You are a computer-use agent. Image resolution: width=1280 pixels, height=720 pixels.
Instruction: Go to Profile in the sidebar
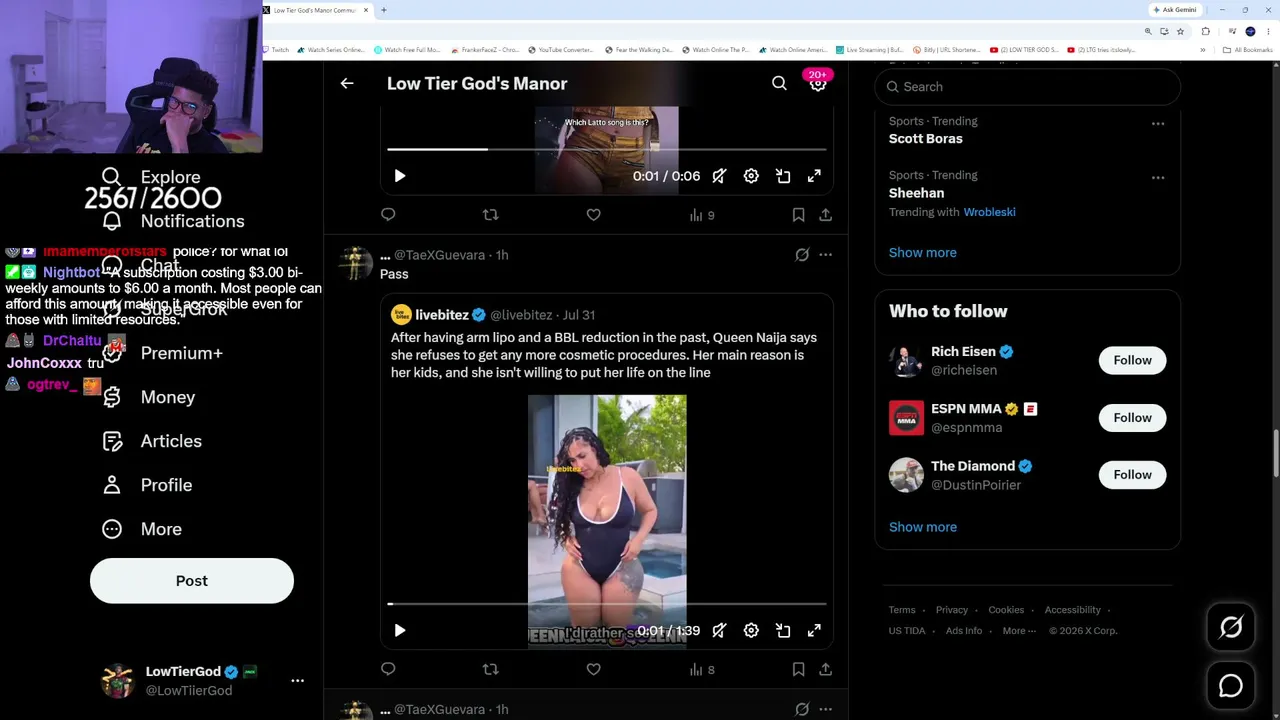146,485
